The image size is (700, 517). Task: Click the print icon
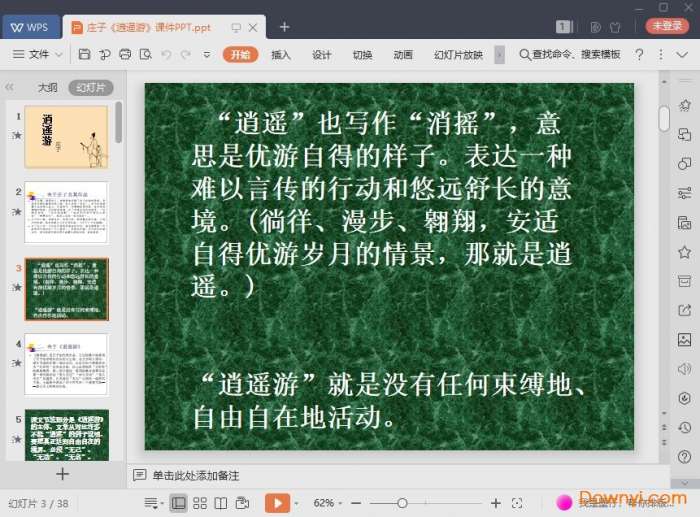[x=125, y=54]
